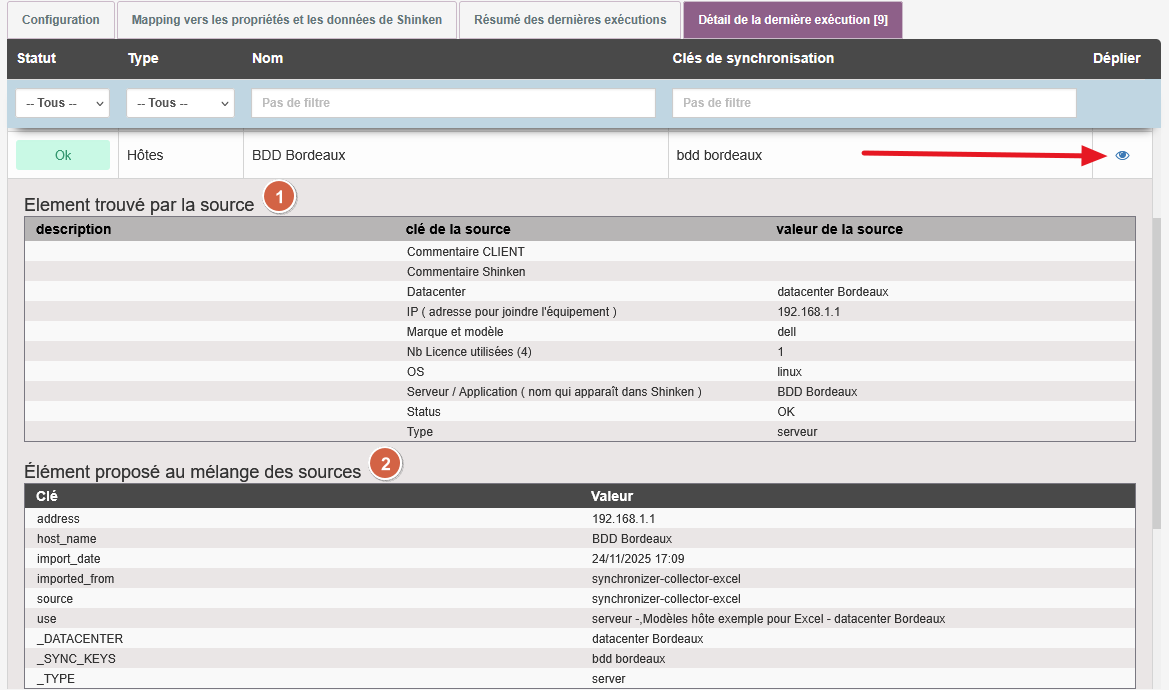Click the synchronizer-collector-excel value for imported_from

666,579
